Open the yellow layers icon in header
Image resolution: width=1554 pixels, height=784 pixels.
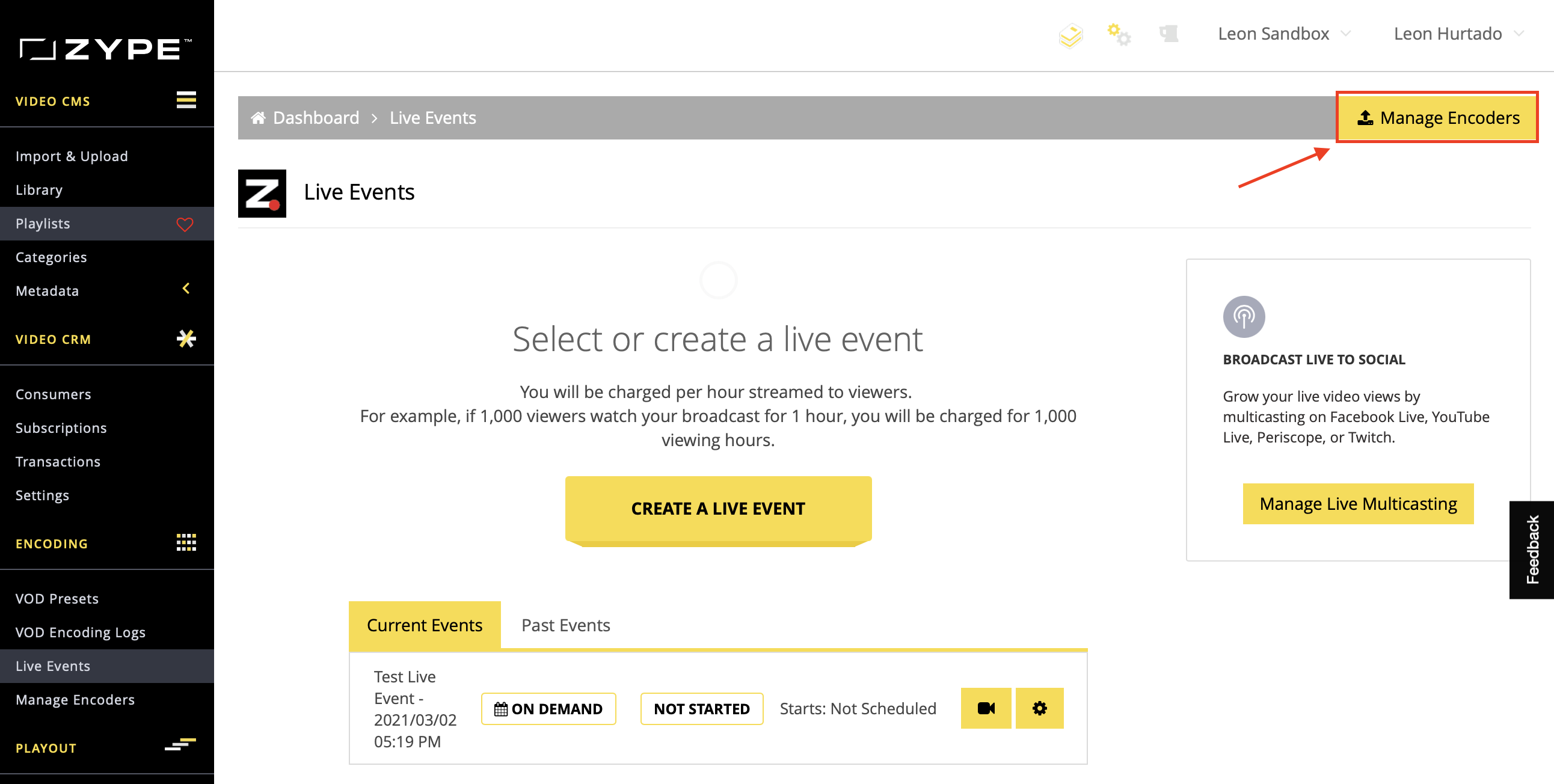(1071, 35)
